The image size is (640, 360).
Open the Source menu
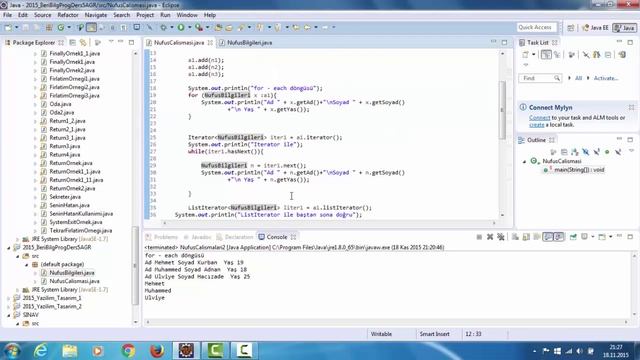point(42,15)
